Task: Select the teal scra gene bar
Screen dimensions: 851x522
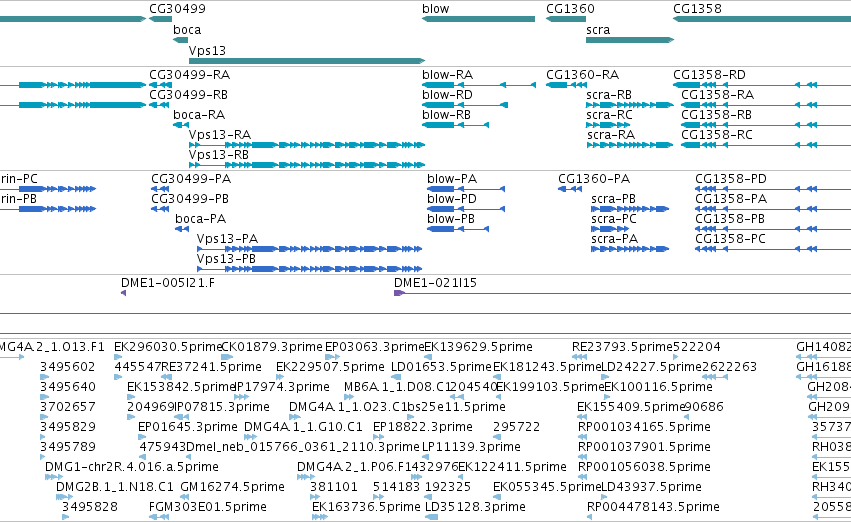Action: tap(630, 40)
